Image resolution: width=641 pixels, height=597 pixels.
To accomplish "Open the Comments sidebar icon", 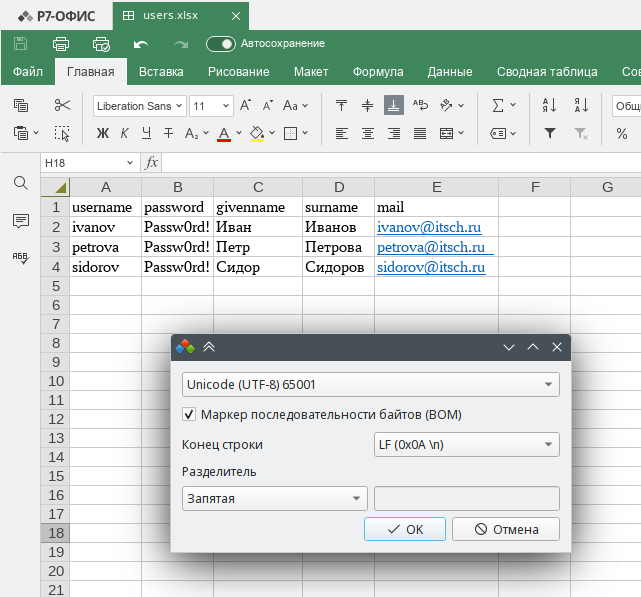I will (x=20, y=221).
